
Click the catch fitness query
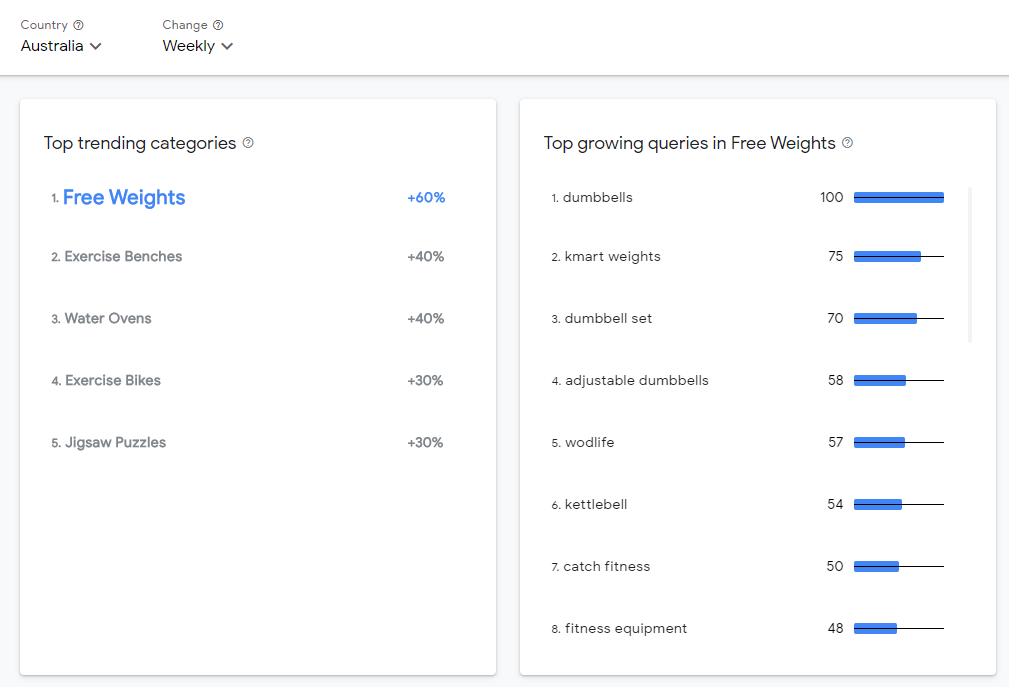click(606, 567)
